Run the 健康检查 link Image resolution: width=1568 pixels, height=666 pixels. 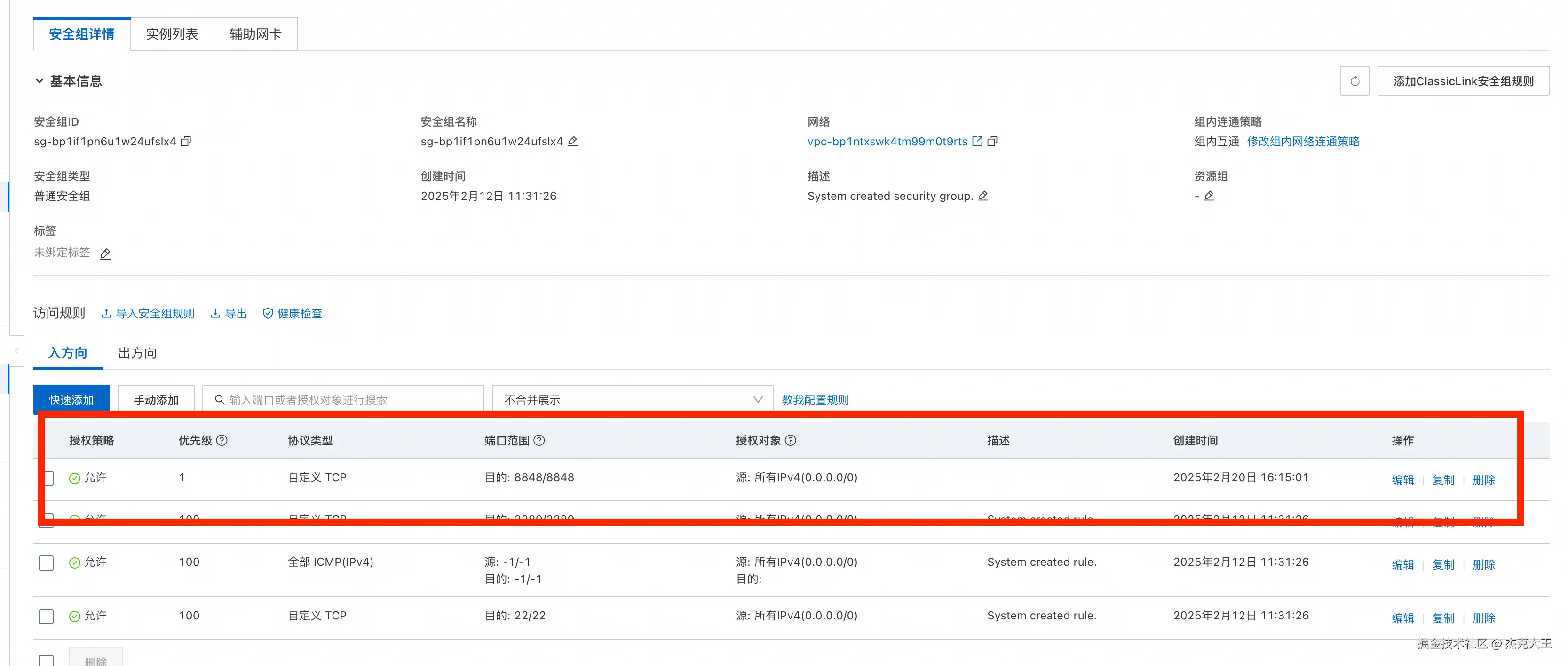(292, 314)
